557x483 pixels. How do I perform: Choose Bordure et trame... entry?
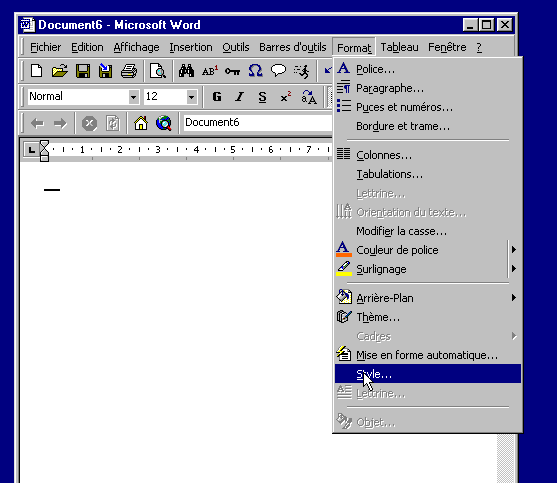[x=428, y=126]
